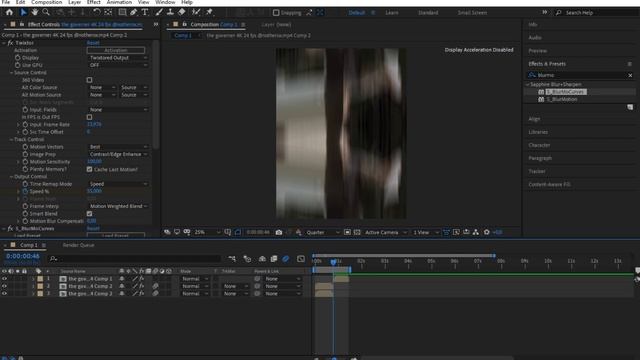Clear the Effects & Presets search field
Image resolution: width=640 pixels, height=360 pixels.
coord(630,75)
